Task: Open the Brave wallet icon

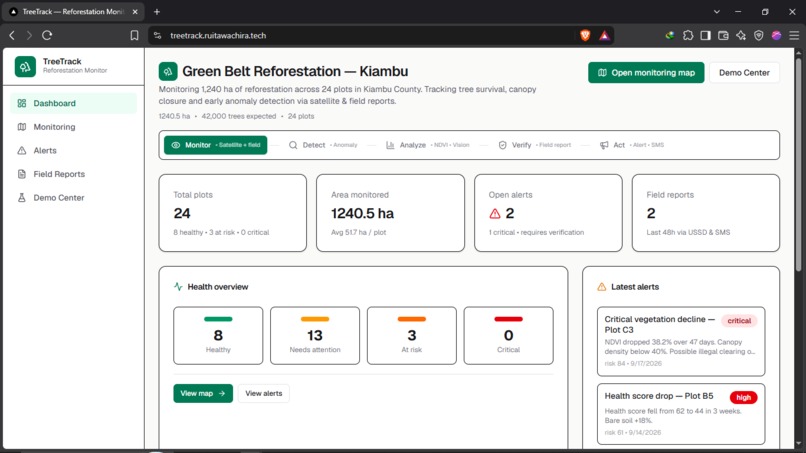Action: (723, 35)
